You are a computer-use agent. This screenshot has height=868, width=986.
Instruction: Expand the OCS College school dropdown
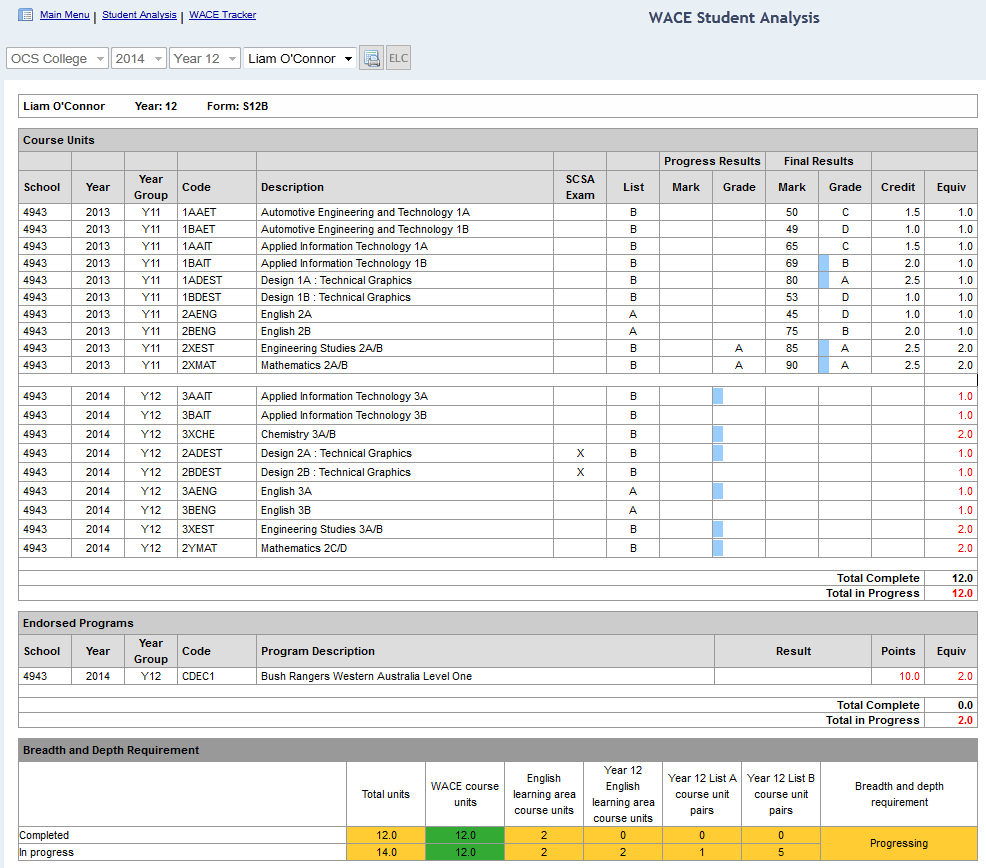[x=57, y=58]
